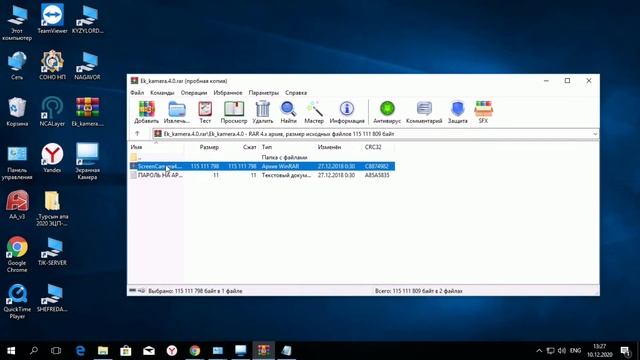
Task: Open the Просмотр (View) tool
Action: 234,112
